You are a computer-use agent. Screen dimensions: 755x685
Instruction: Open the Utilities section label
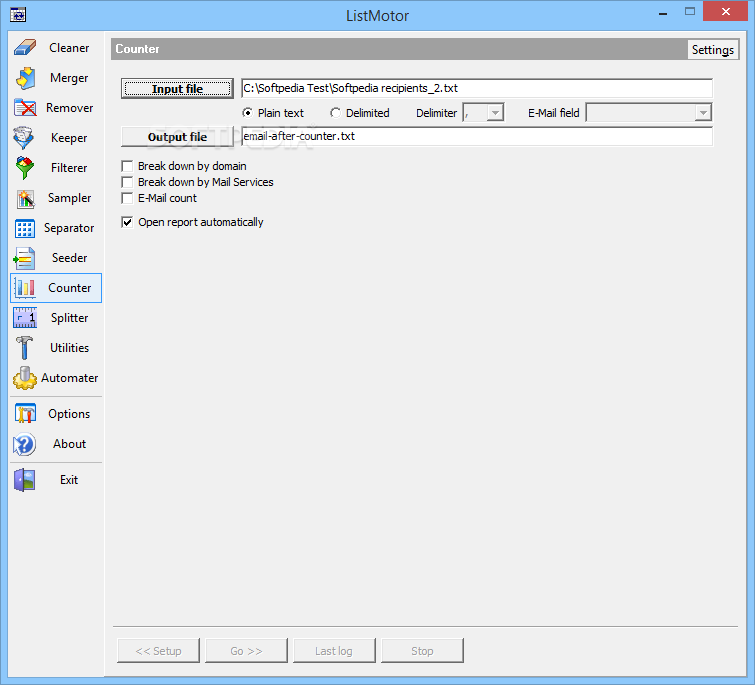coord(69,348)
